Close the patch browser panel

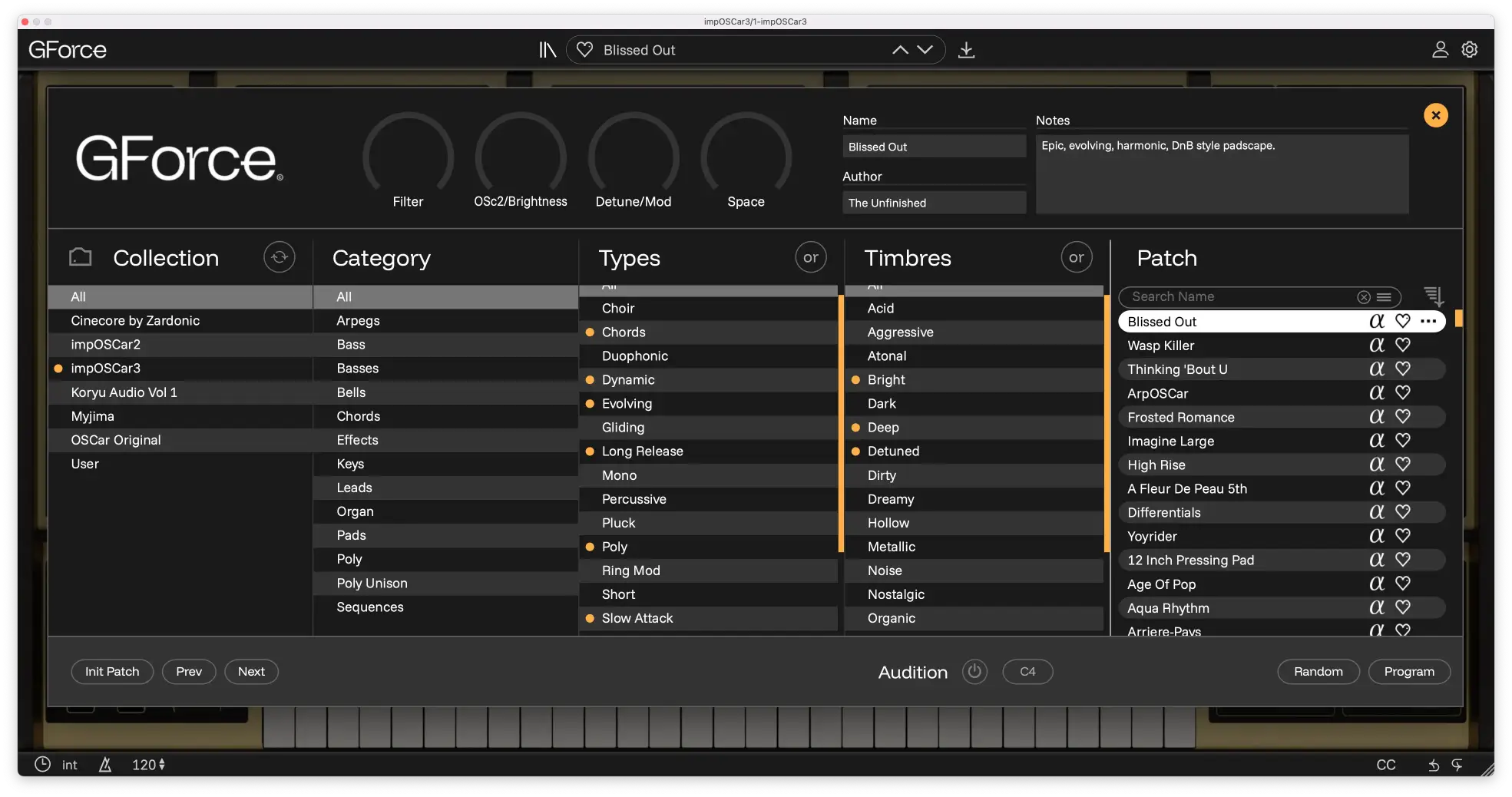[1436, 115]
